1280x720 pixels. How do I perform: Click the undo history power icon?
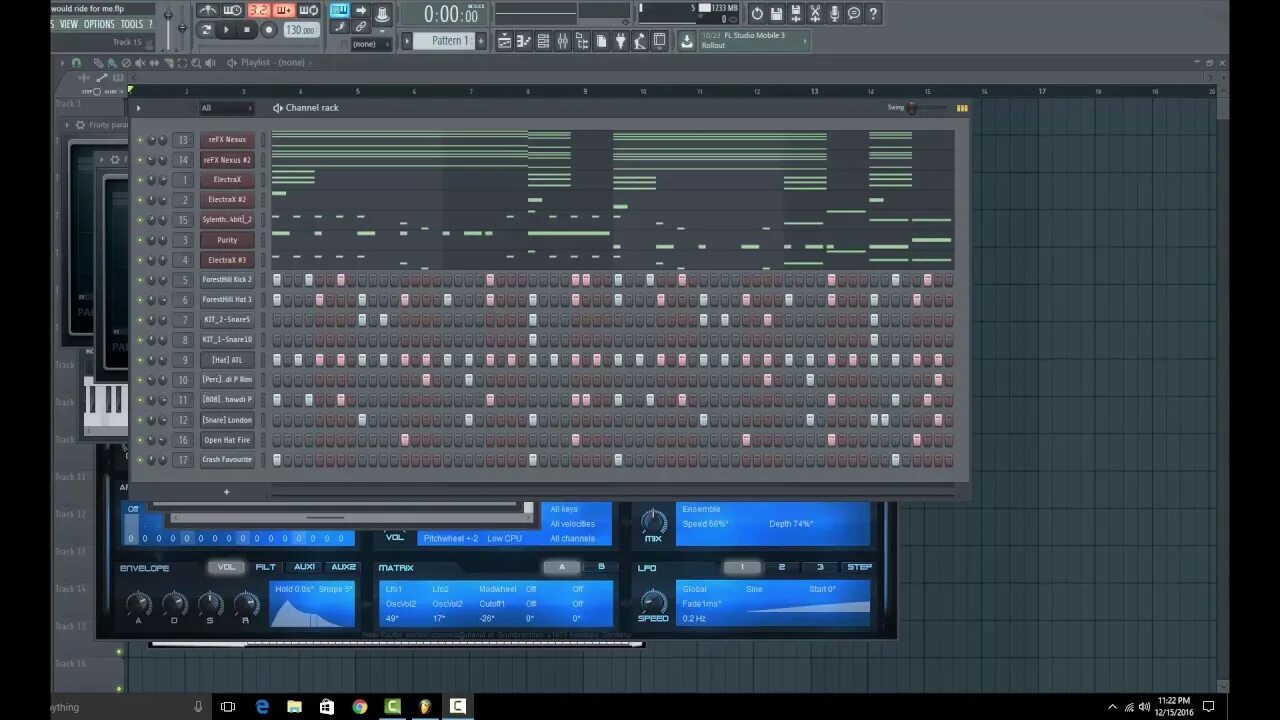pos(757,13)
